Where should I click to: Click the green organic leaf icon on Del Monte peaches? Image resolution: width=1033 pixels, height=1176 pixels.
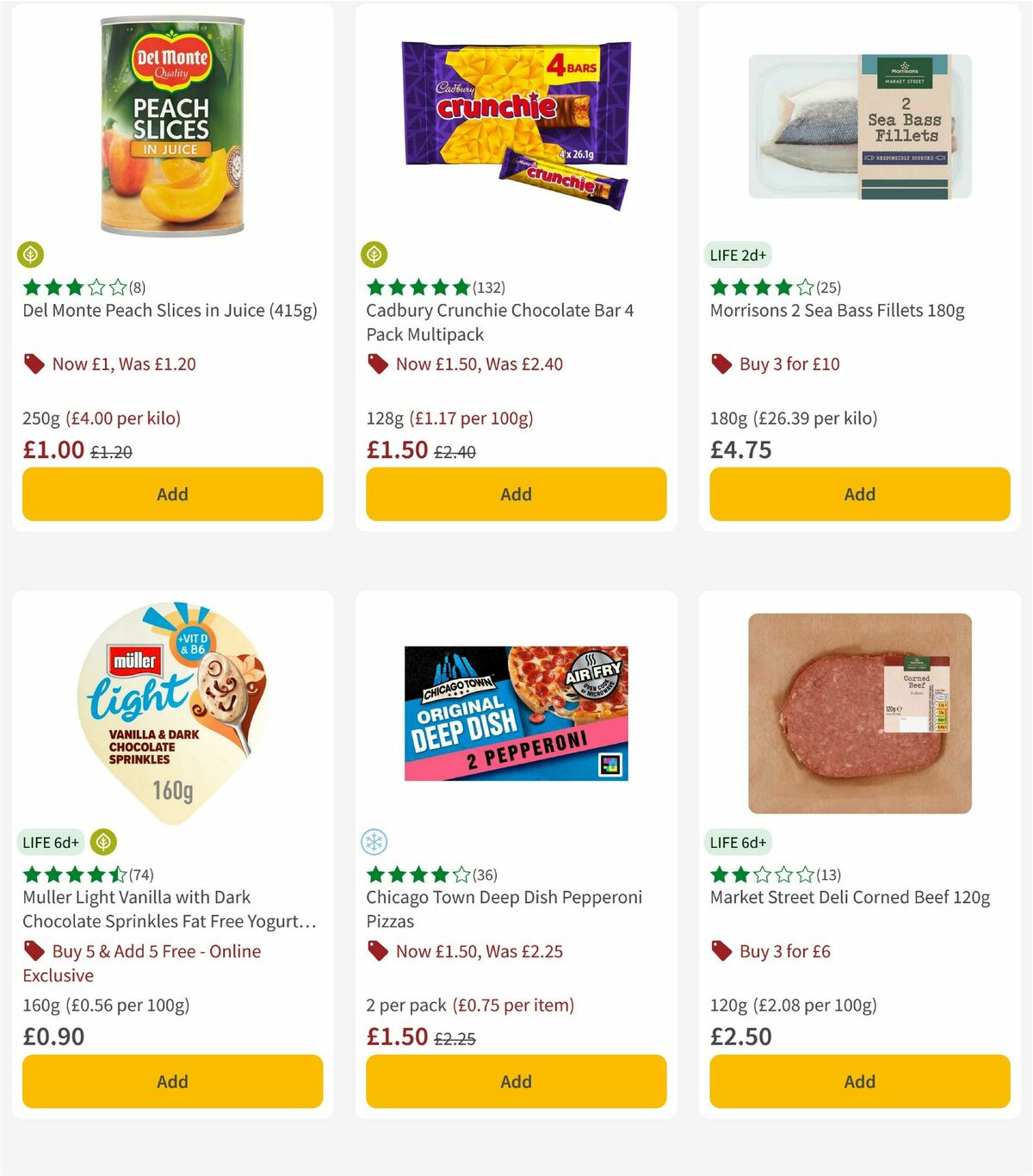pos(31,255)
